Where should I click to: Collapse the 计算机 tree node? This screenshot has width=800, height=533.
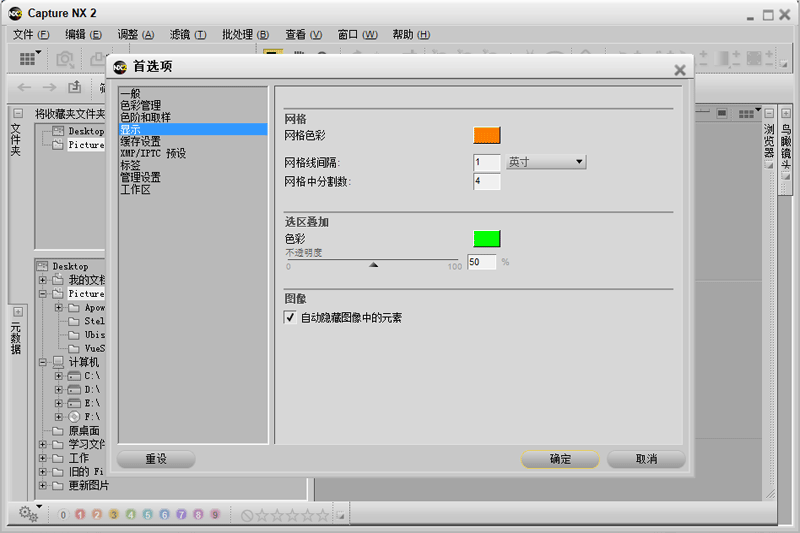(43, 362)
